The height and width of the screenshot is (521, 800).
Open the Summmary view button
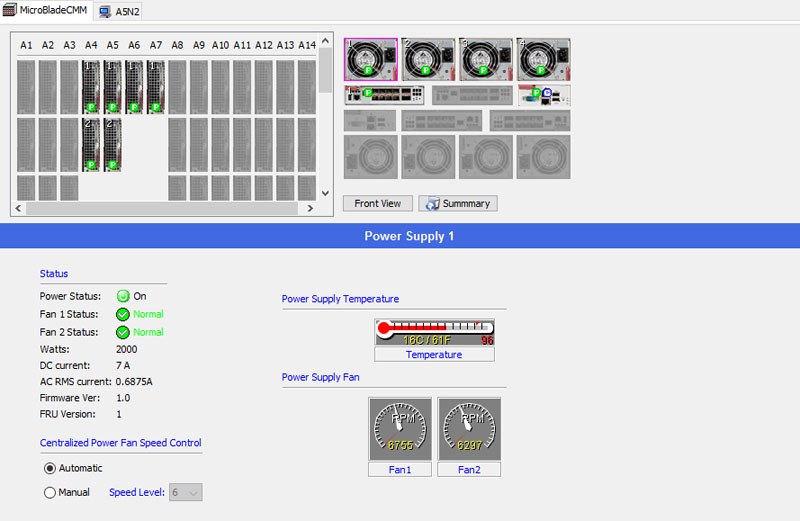point(457,203)
